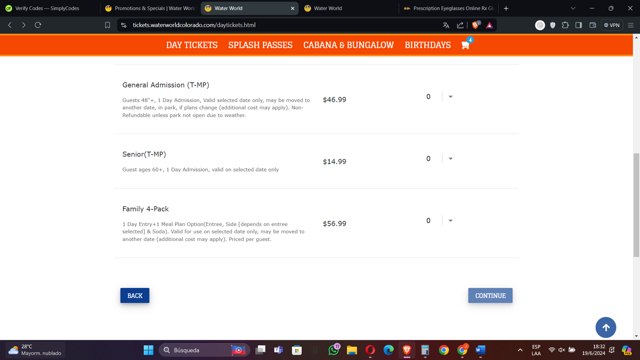Open the shopping cart icon

(466, 45)
